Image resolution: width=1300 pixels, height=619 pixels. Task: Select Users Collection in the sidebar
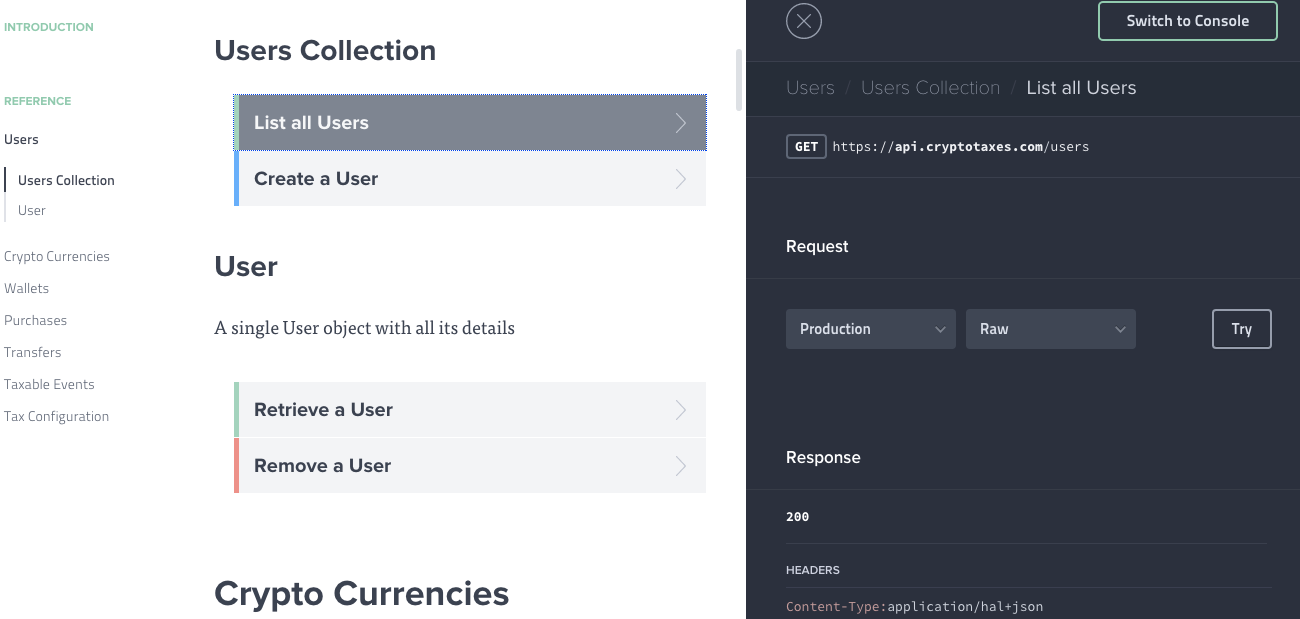pyautogui.click(x=66, y=181)
